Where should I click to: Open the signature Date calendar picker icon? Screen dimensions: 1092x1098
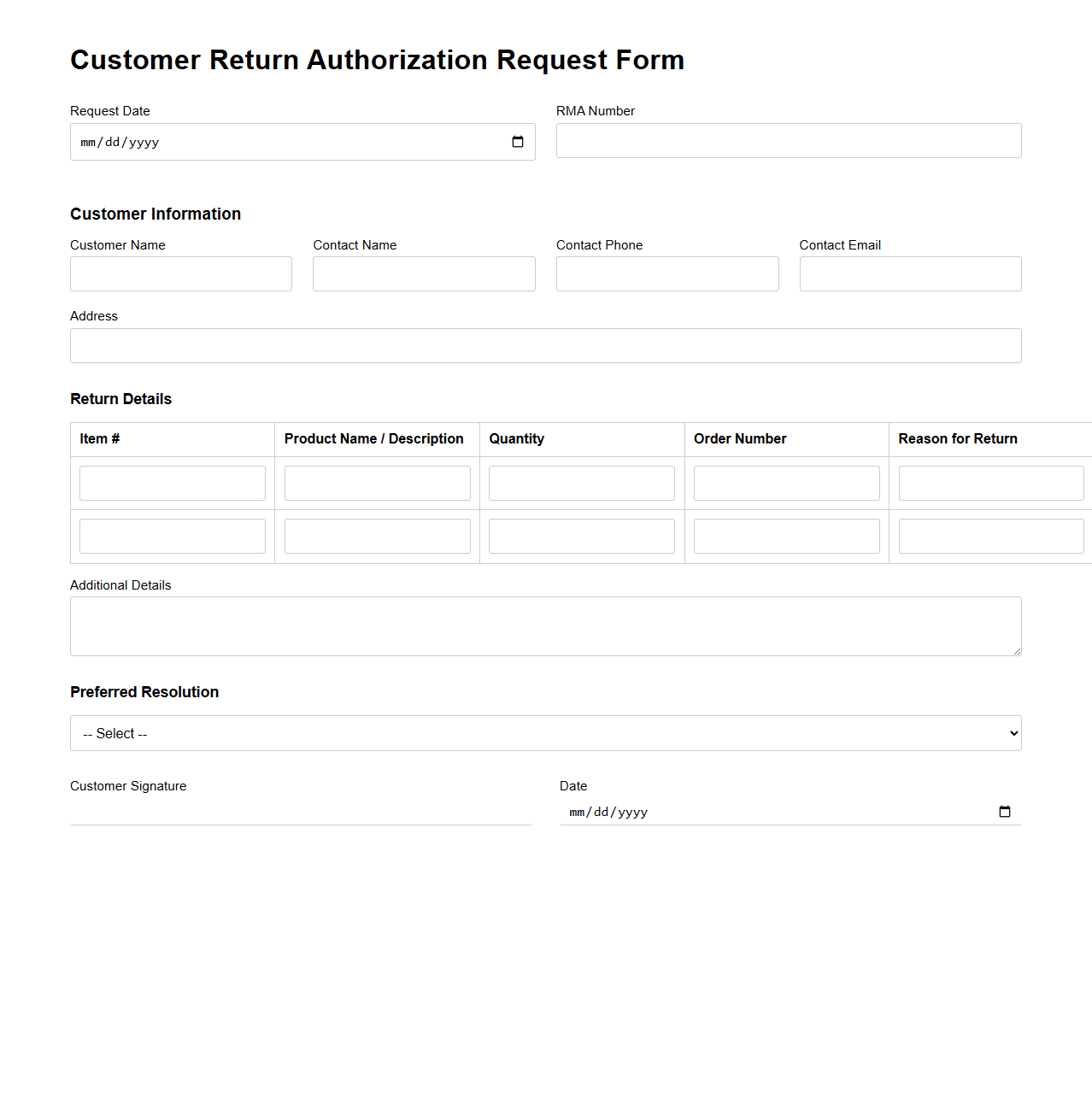tap(1005, 812)
